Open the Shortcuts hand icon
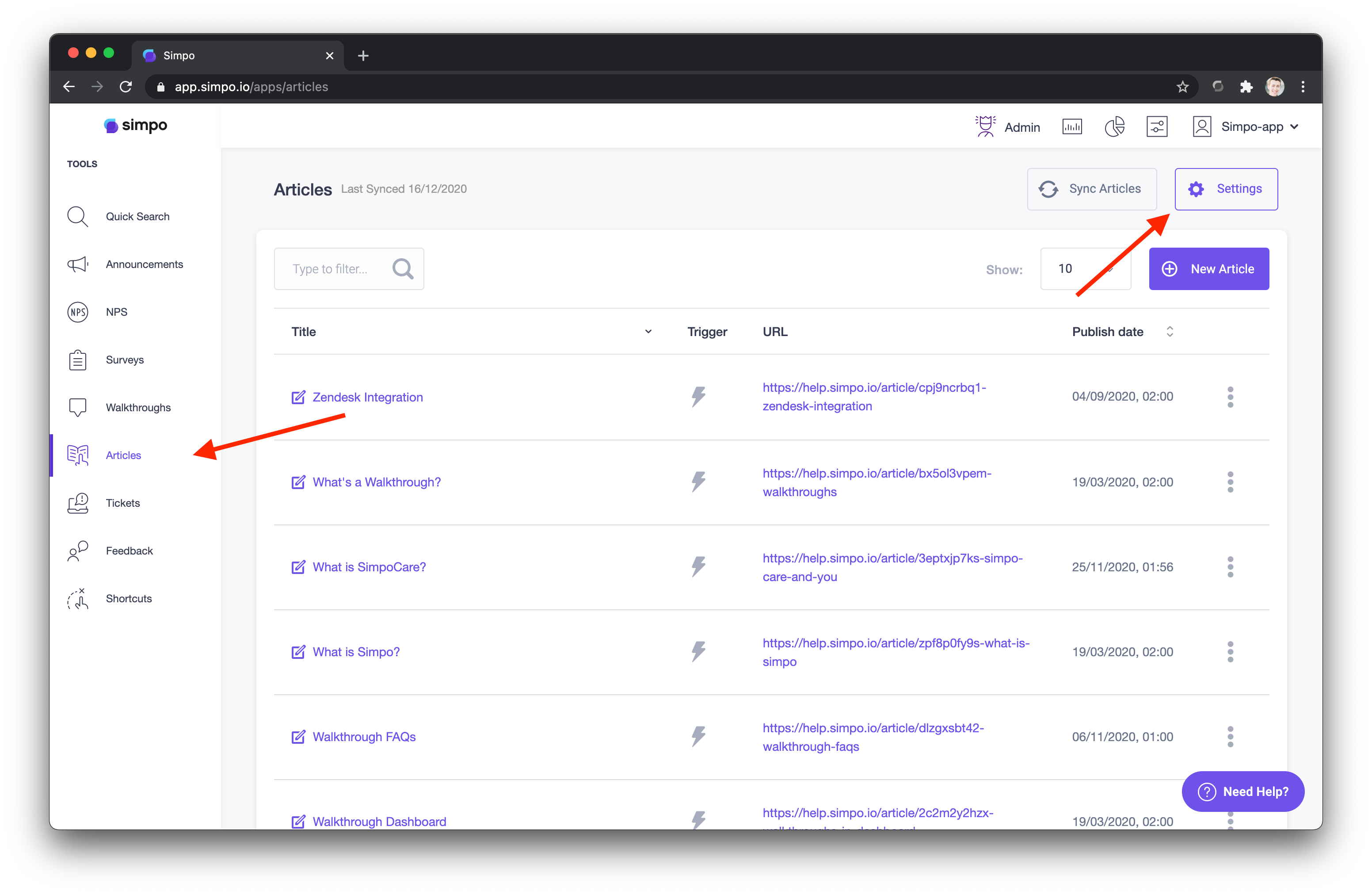 (x=77, y=599)
